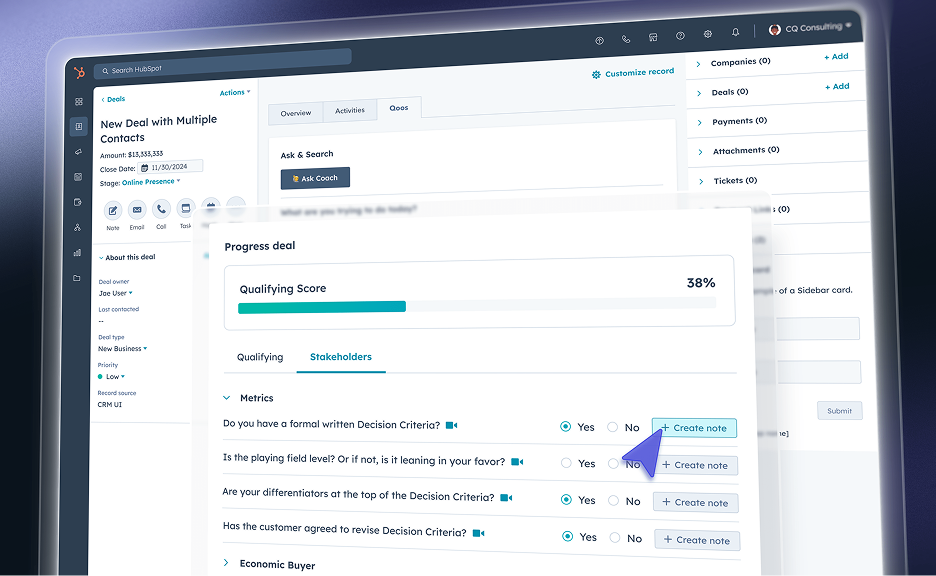
Task: Select No for playing field level question
Action: tap(613, 463)
